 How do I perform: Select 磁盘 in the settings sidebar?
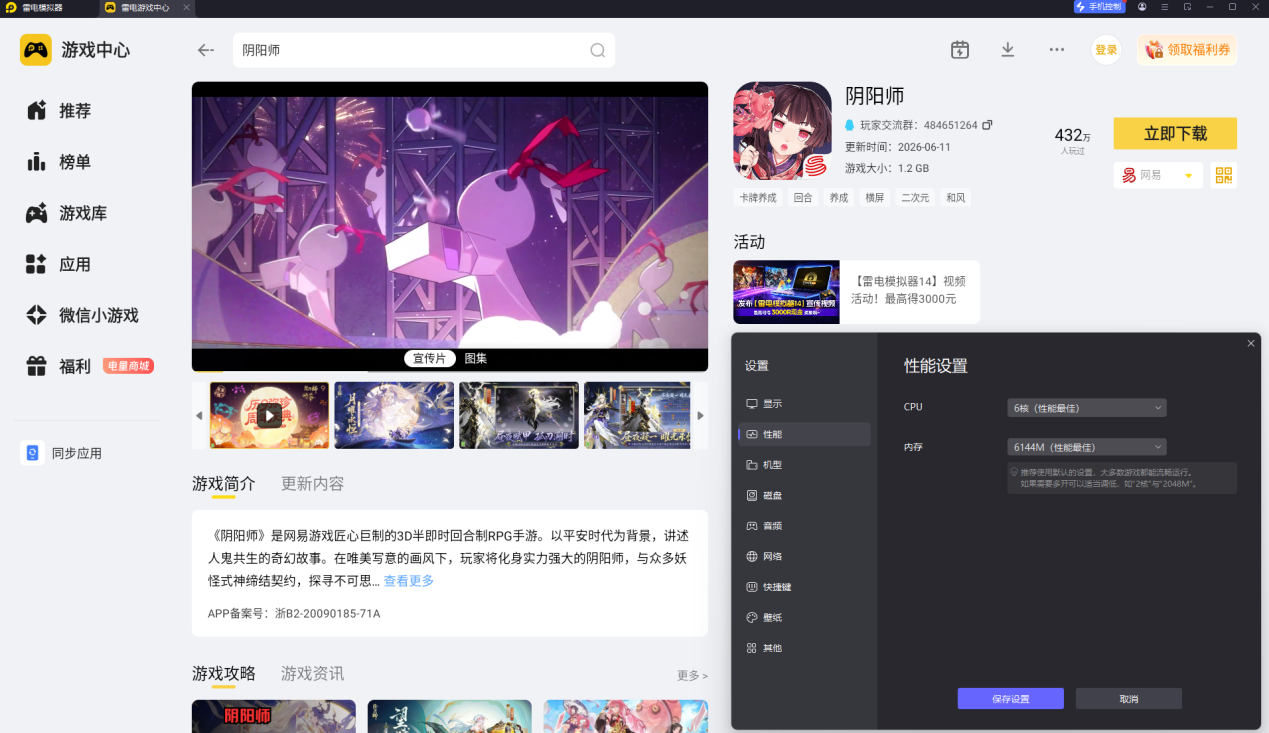[x=804, y=495]
